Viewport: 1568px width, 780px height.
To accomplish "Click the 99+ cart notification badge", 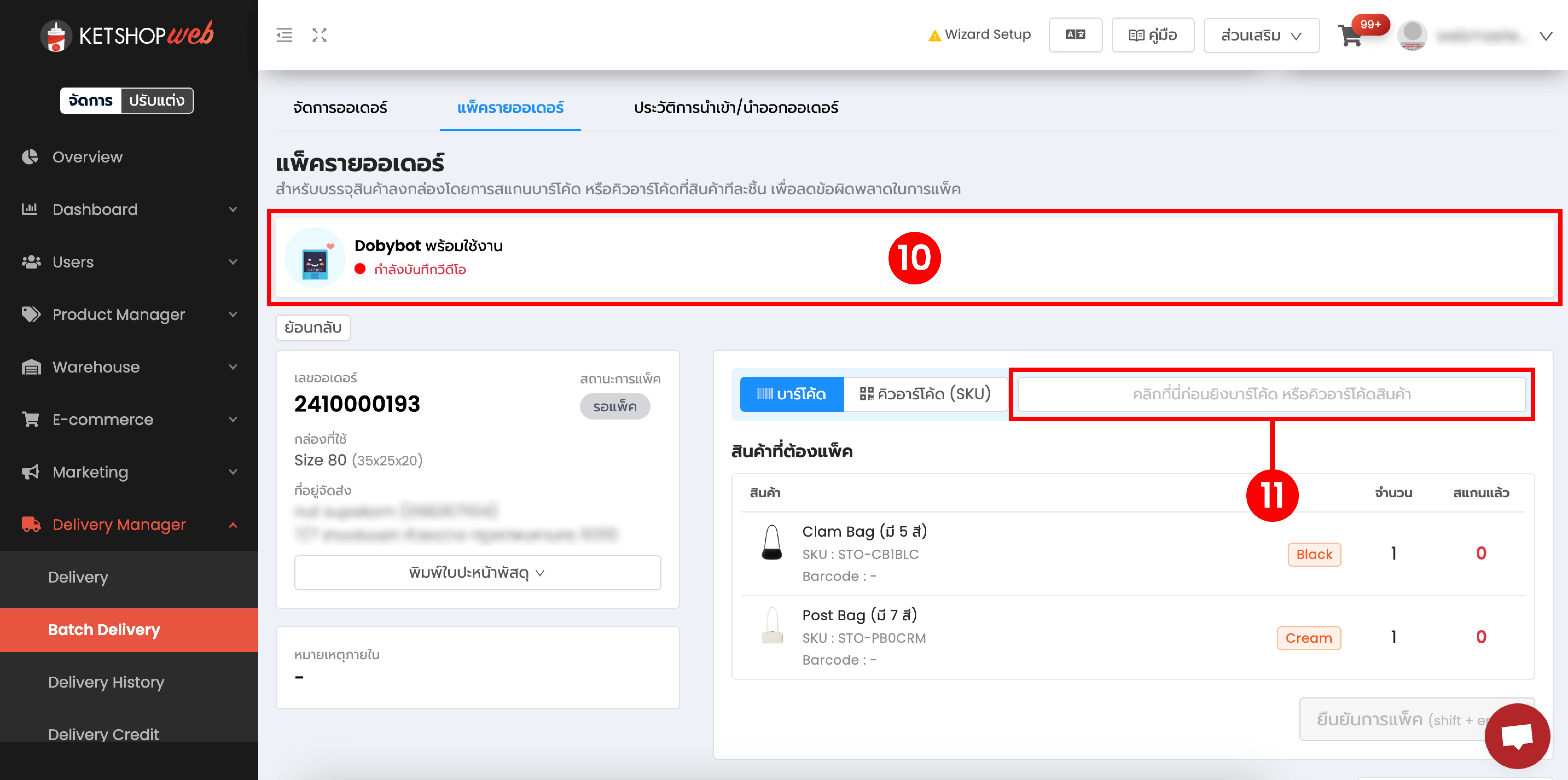I will 1370,24.
